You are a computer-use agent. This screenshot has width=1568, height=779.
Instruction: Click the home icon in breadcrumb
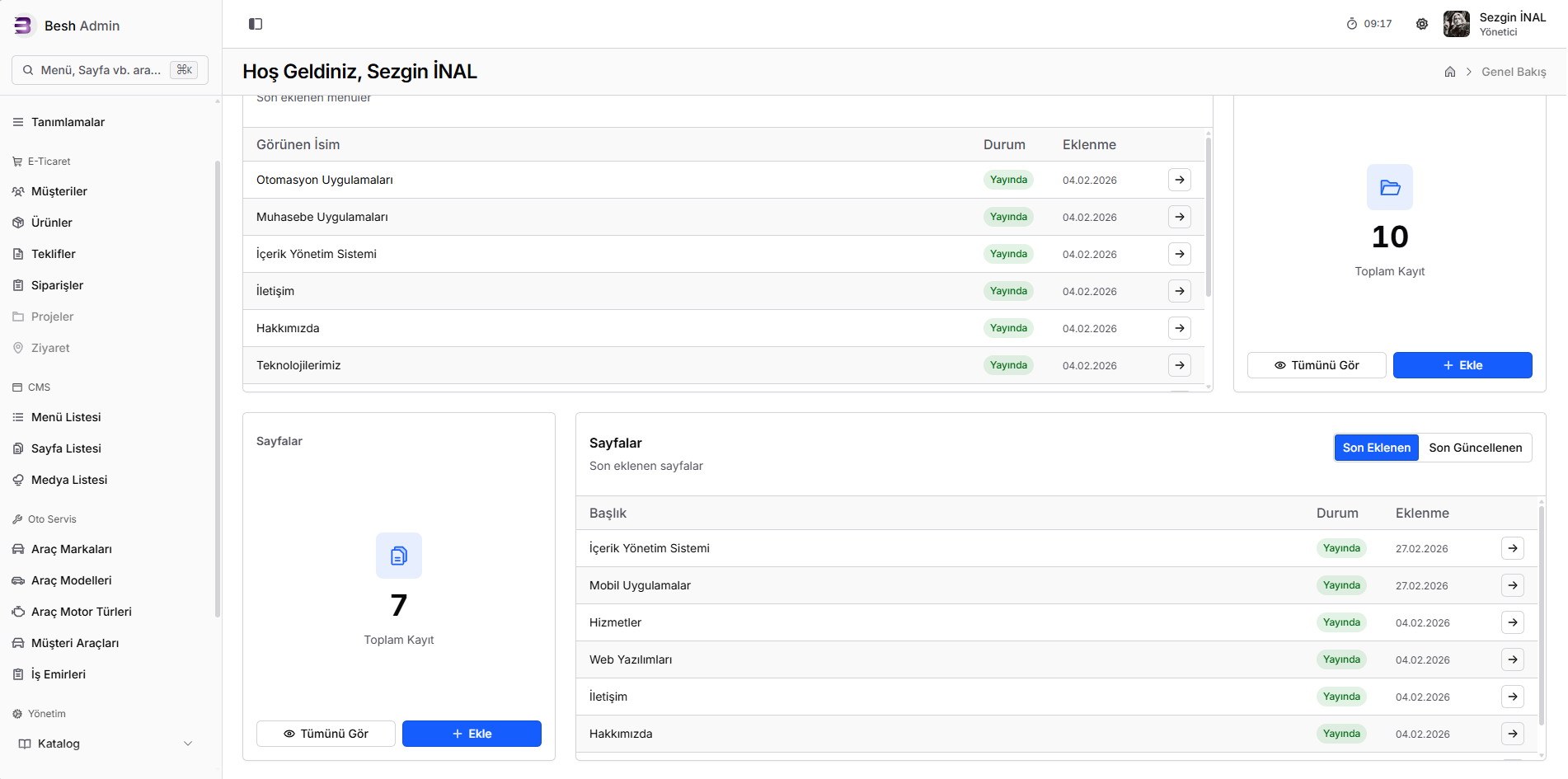[1450, 72]
